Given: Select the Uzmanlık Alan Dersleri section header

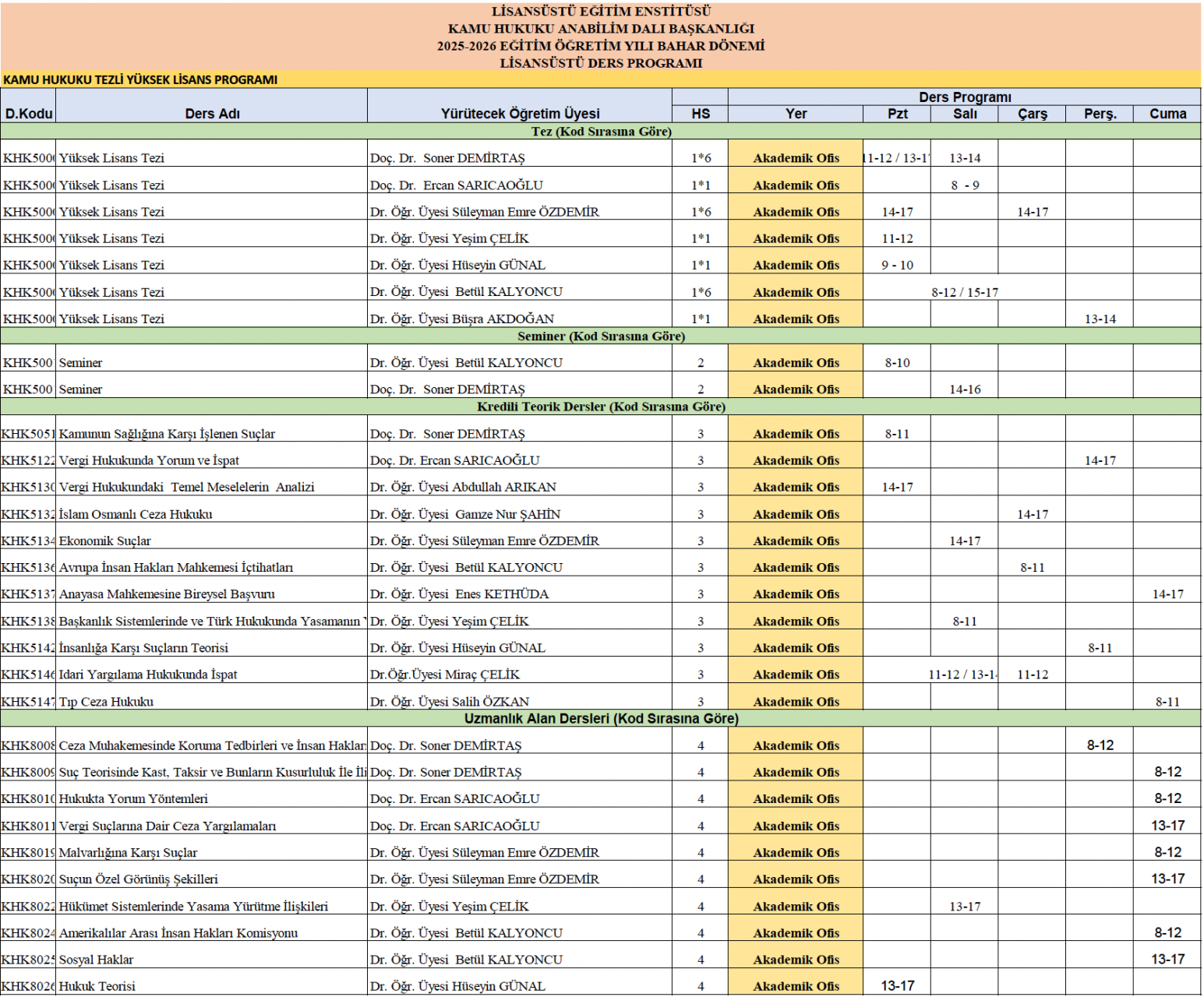Looking at the screenshot, I should pos(601,718).
